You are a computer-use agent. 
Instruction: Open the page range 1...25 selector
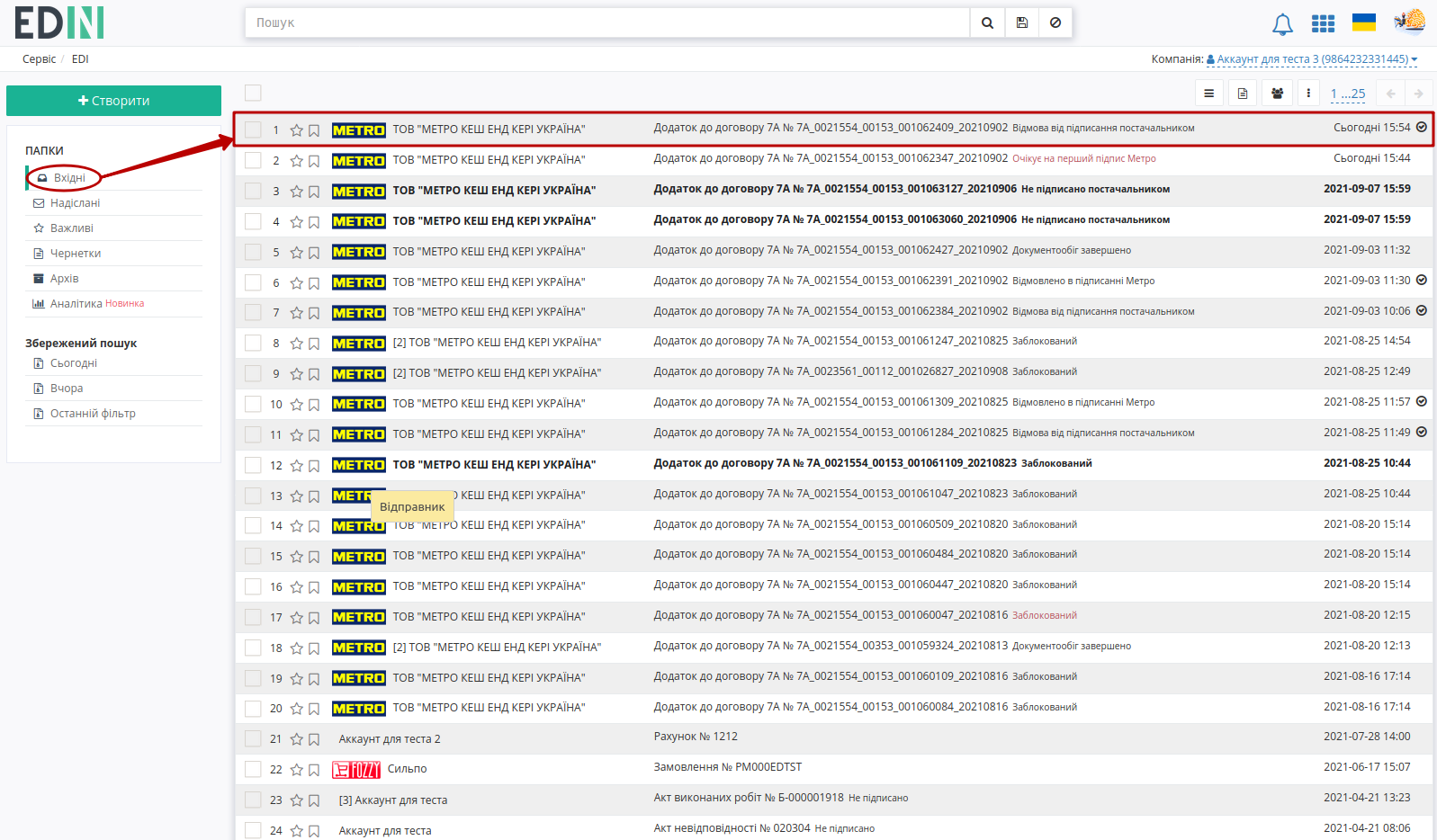[x=1348, y=94]
